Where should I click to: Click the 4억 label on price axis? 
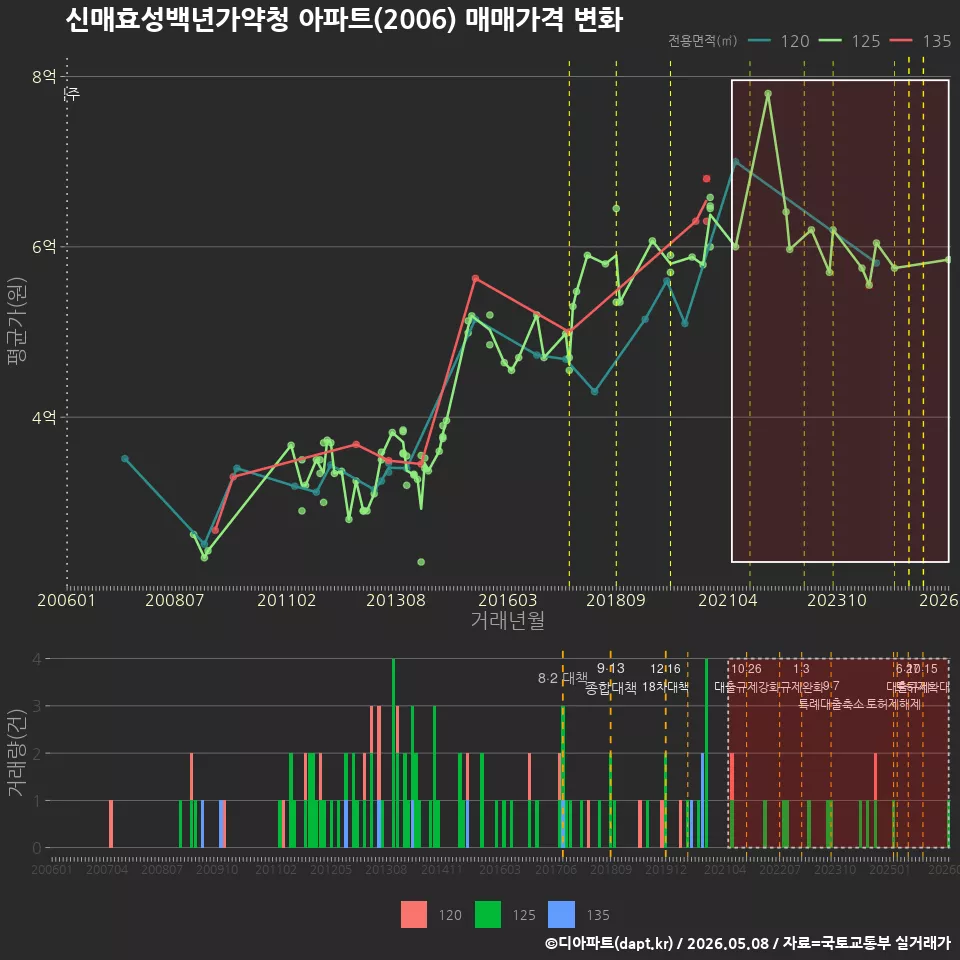[x=44, y=418]
